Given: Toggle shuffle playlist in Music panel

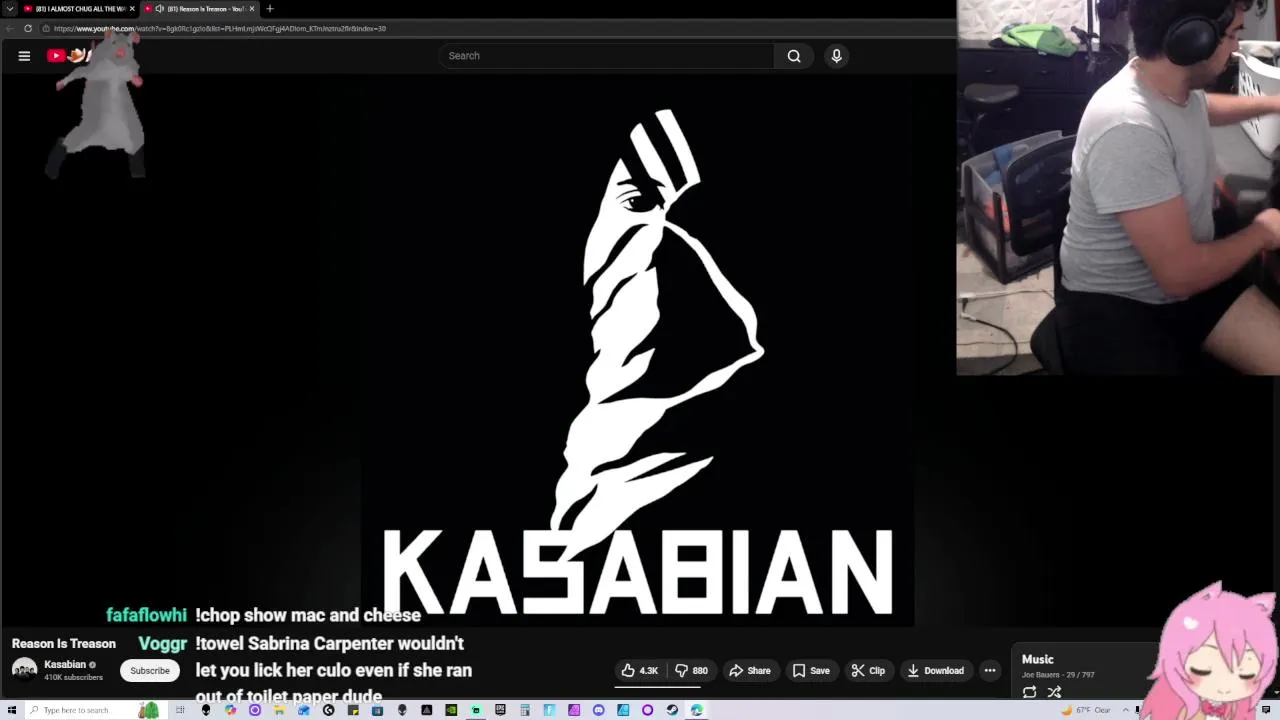Looking at the screenshot, I should point(1054,692).
